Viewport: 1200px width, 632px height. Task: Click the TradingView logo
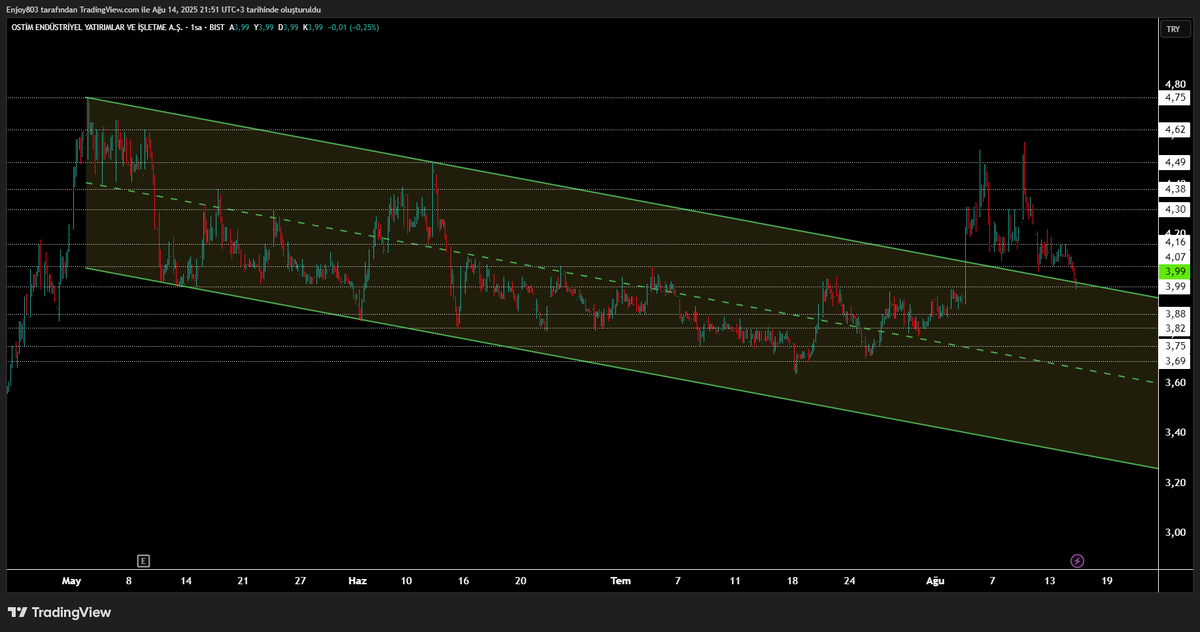click(60, 612)
